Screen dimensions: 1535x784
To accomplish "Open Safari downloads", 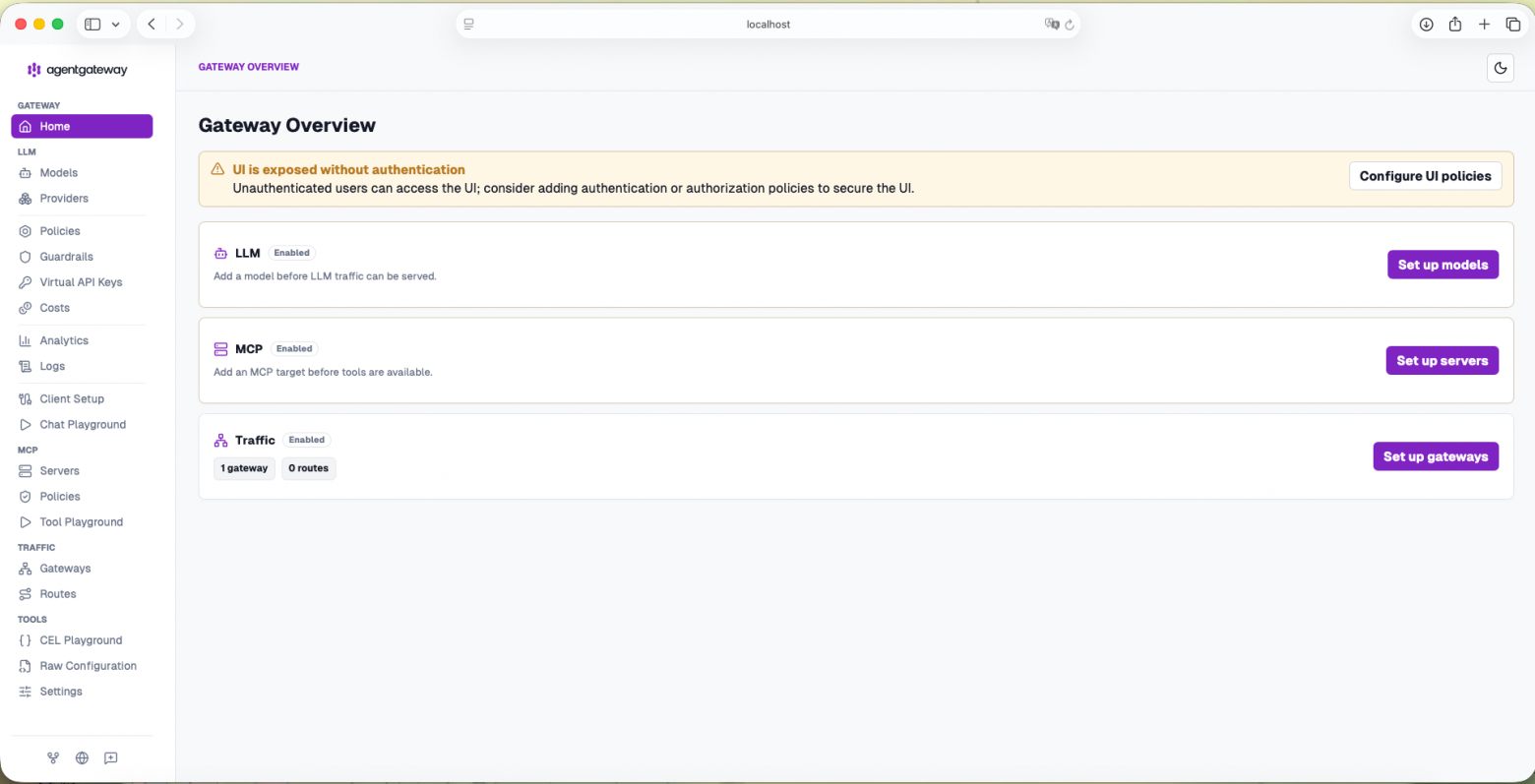I will click(x=1426, y=25).
